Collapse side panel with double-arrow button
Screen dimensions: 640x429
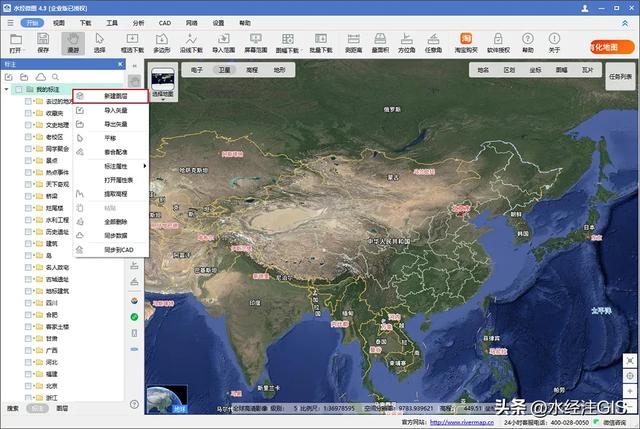(134, 66)
